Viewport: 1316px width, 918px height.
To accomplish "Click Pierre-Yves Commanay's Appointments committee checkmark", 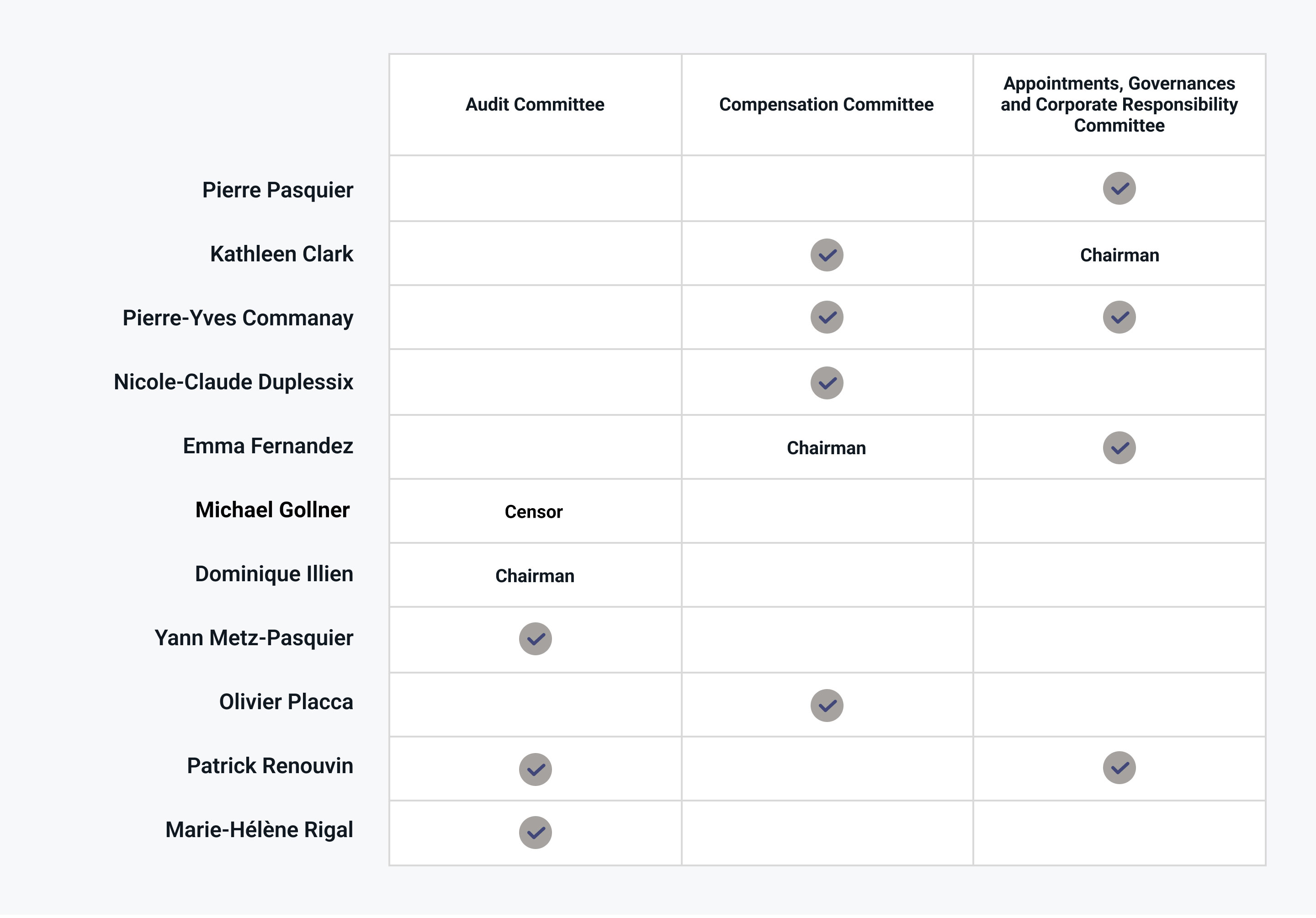I will [1119, 317].
